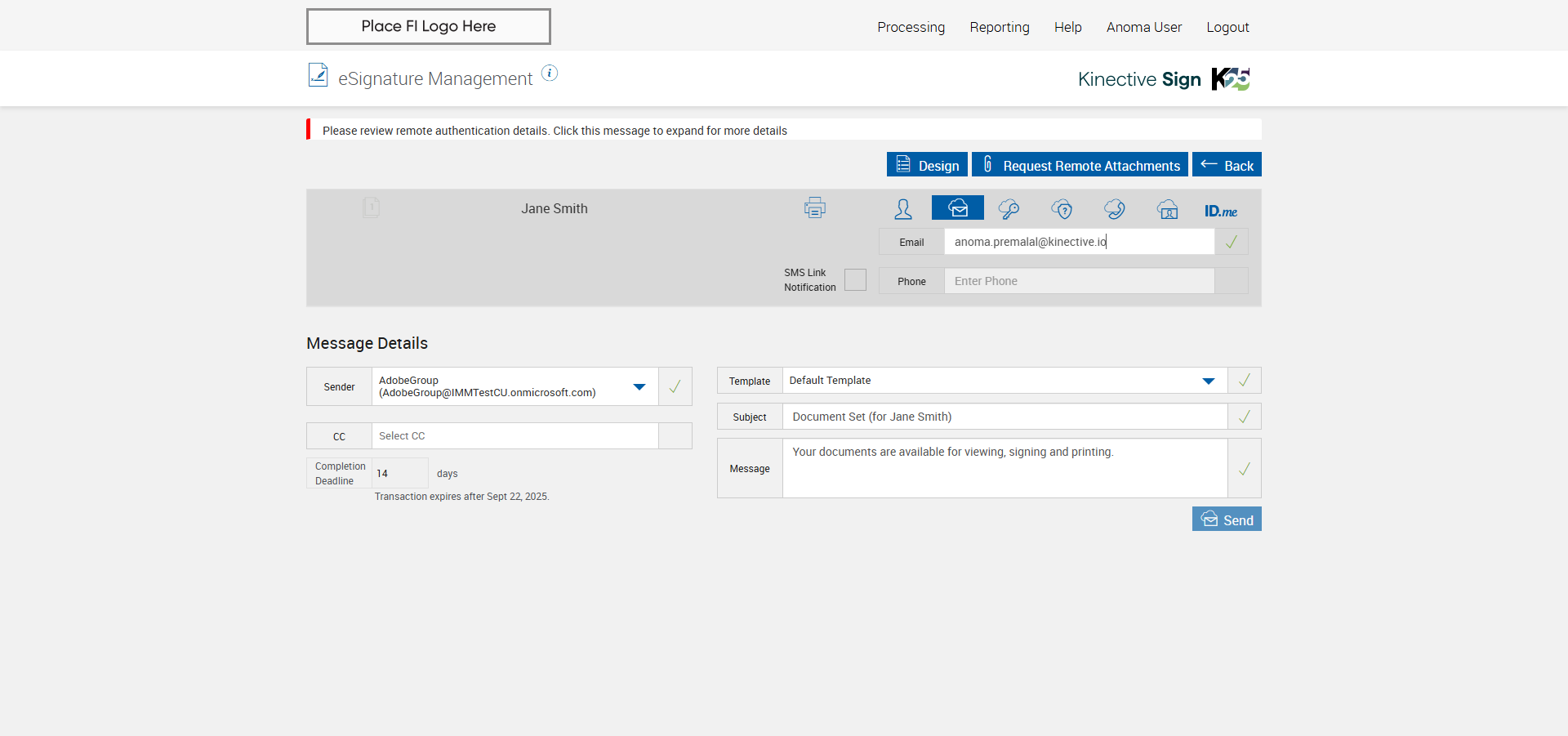Open the Processing menu

coord(911,27)
